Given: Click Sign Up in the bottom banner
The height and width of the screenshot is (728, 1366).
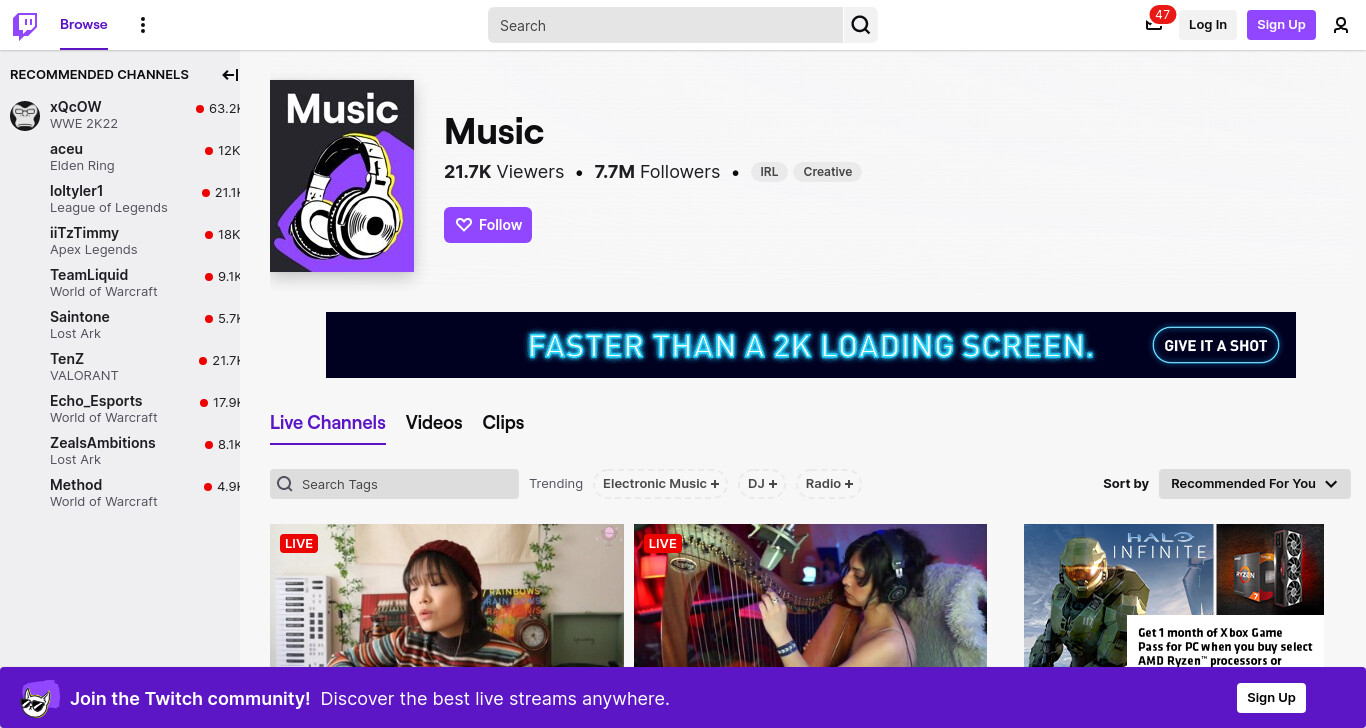Looking at the screenshot, I should 1271,698.
